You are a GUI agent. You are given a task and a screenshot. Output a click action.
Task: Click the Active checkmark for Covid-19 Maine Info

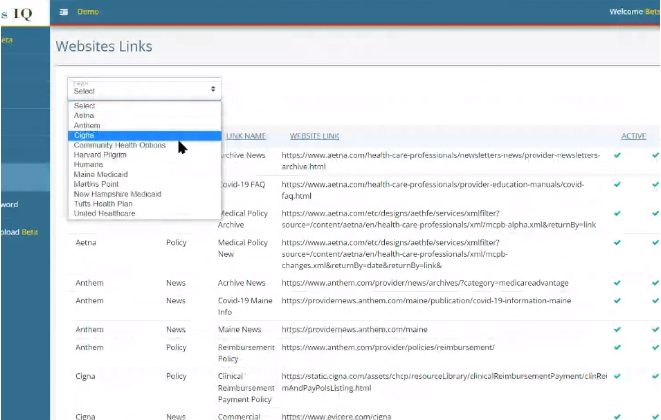[617, 299]
